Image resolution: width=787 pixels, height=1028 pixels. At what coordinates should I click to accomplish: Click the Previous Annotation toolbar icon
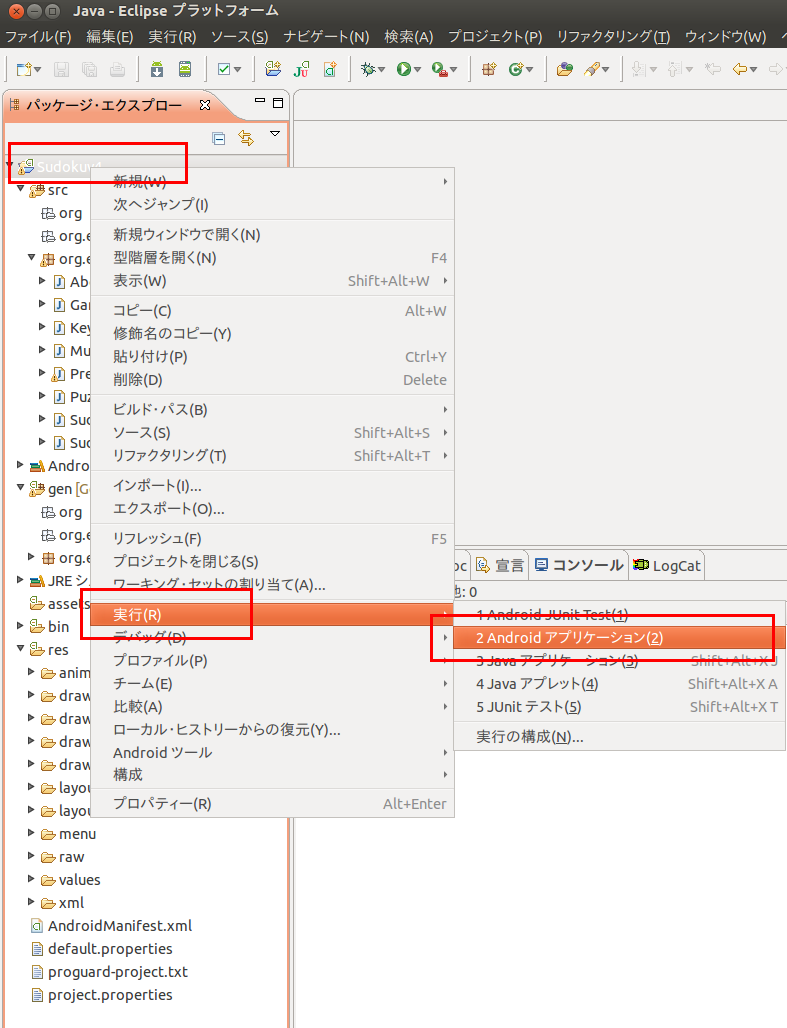(674, 69)
